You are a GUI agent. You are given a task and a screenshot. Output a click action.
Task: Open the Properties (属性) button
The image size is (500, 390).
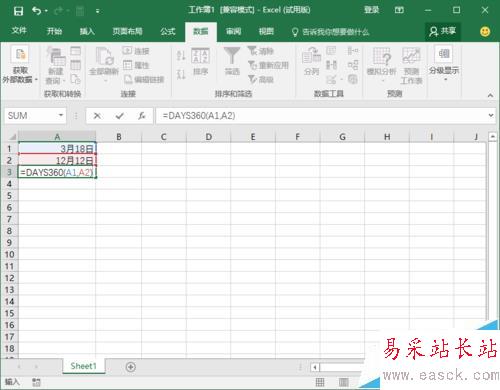point(136,65)
